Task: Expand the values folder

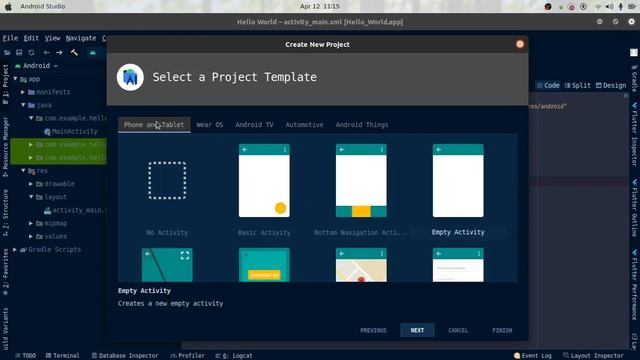Action: (31, 236)
